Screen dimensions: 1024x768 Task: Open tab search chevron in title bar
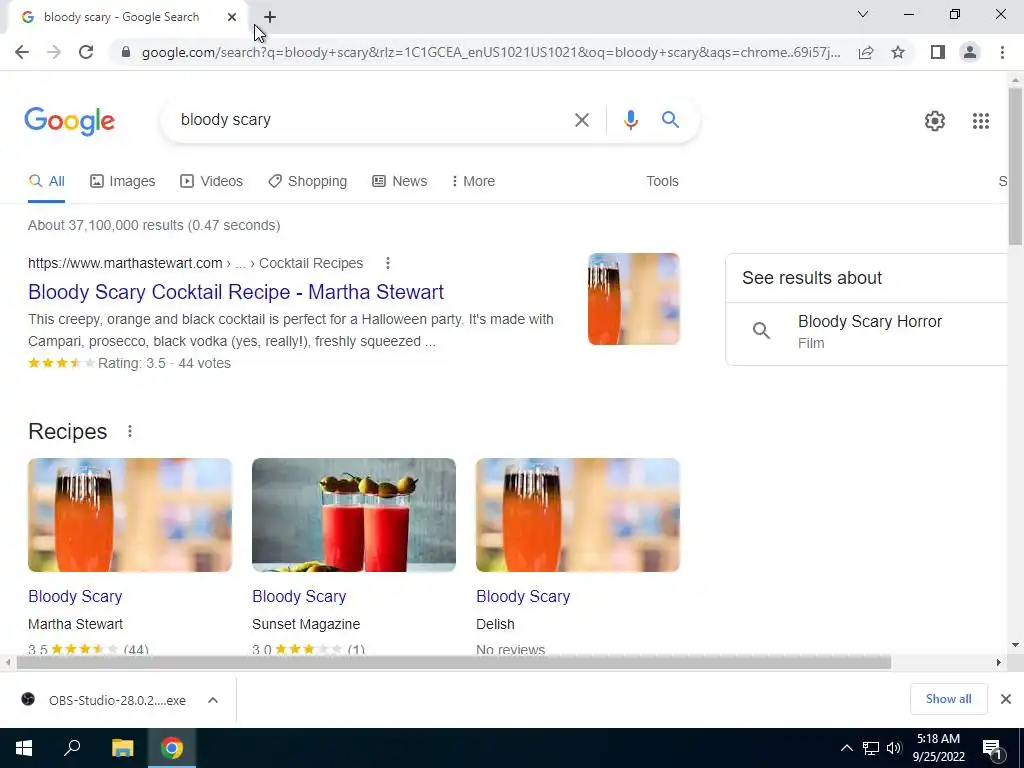(x=863, y=14)
